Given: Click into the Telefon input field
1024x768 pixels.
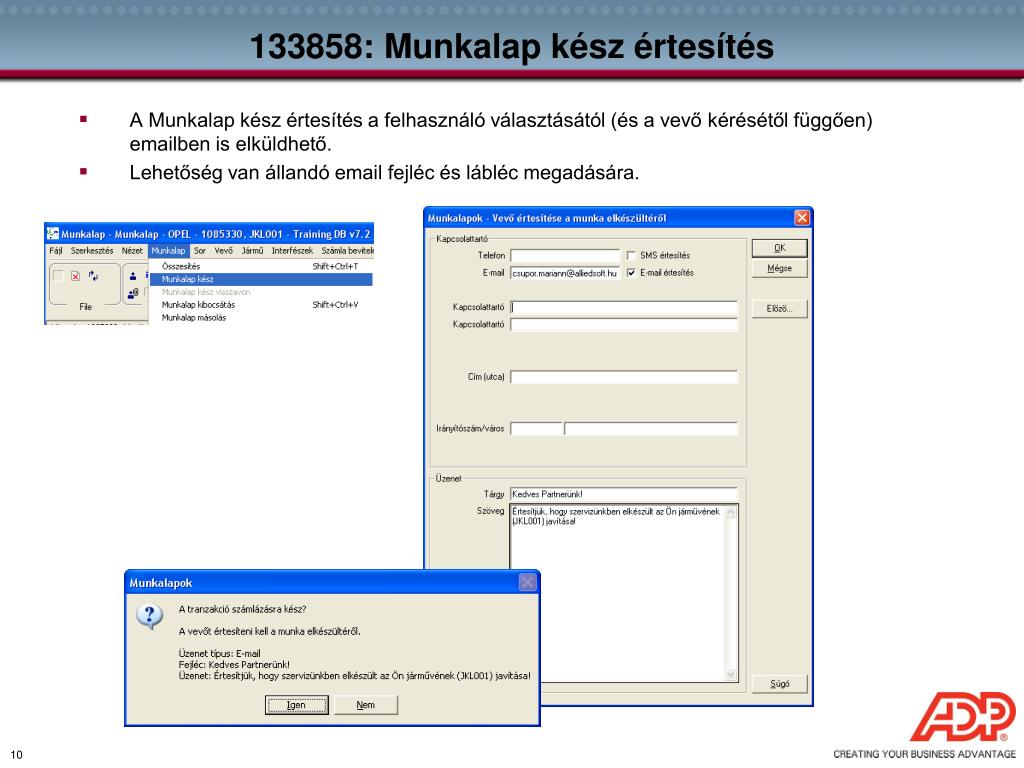Looking at the screenshot, I should [x=565, y=255].
